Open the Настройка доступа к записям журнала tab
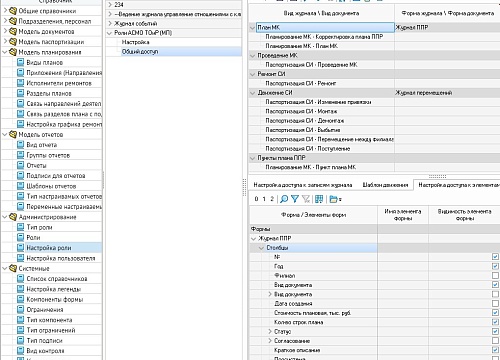The image size is (500, 360). click(303, 185)
